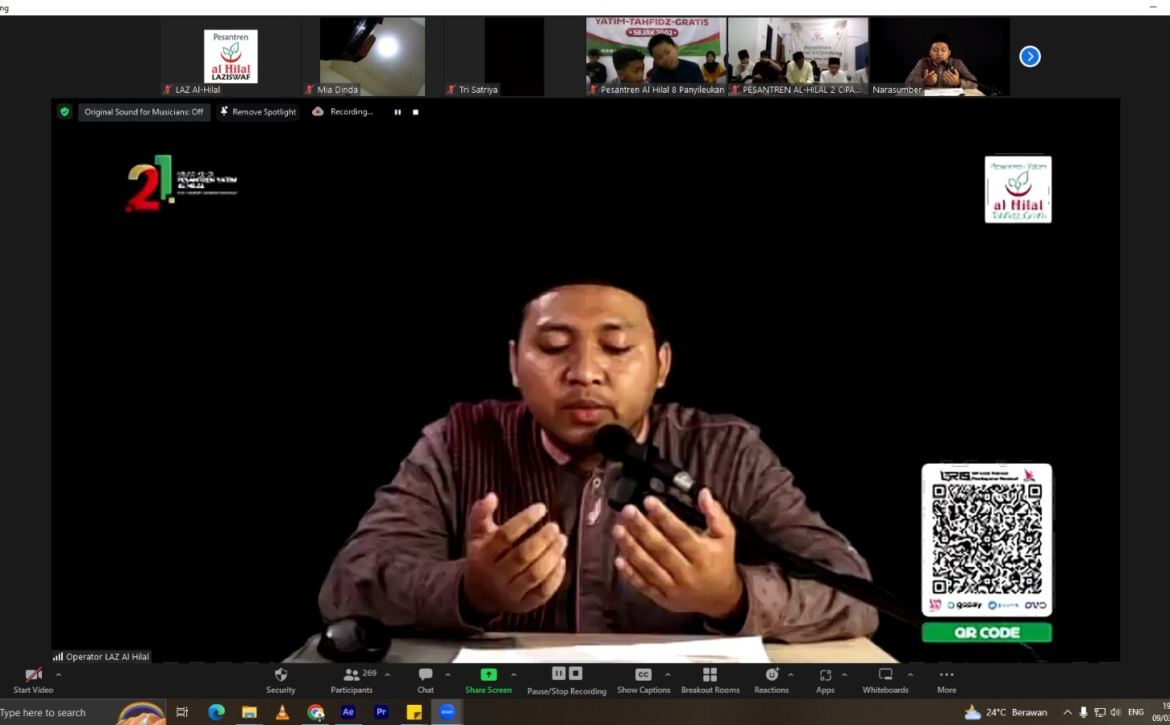
Task: Open the Apps menu
Action: tap(825, 680)
